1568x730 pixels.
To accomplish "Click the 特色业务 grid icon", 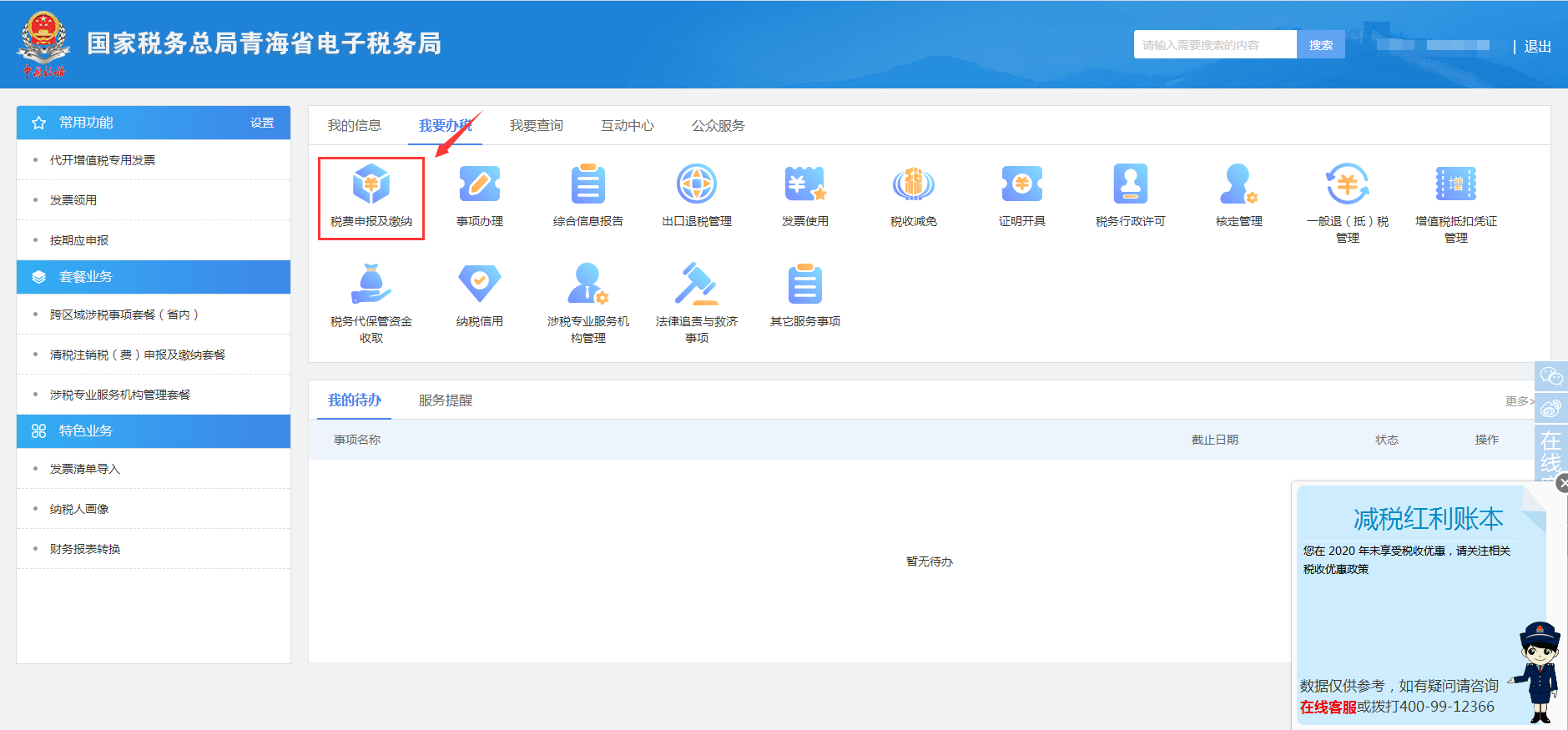I will (38, 431).
